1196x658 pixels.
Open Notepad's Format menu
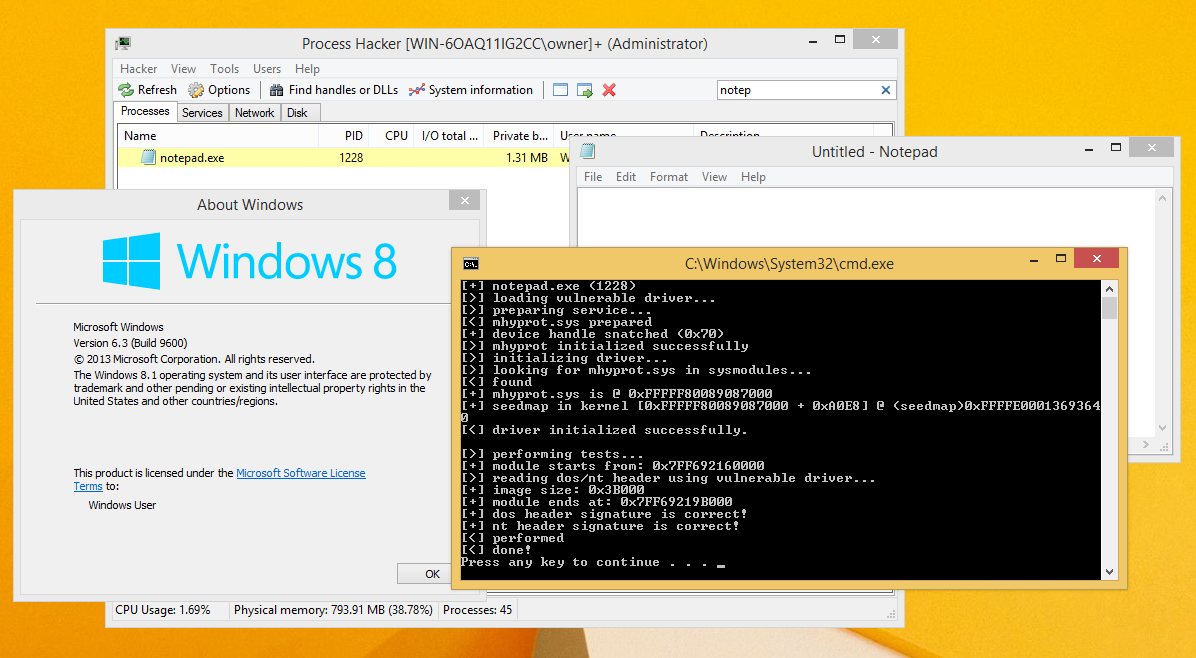coord(668,177)
